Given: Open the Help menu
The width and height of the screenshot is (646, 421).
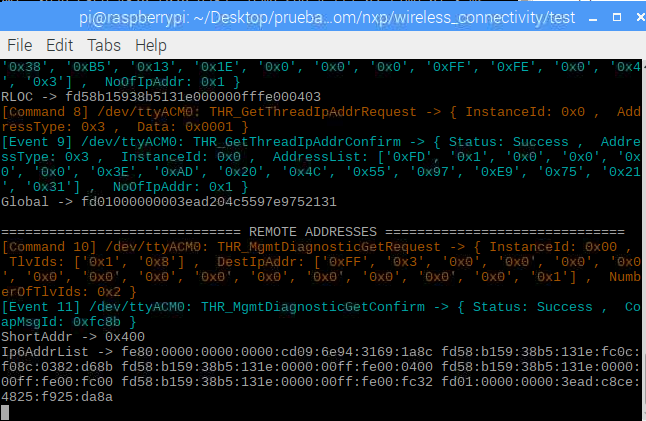Looking at the screenshot, I should [x=151, y=46].
